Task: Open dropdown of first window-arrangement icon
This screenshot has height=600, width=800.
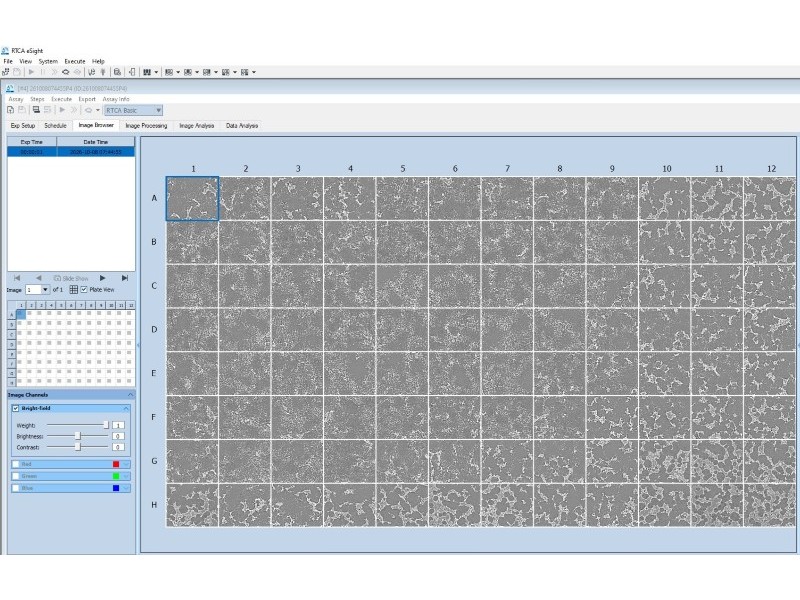Action: [x=178, y=72]
